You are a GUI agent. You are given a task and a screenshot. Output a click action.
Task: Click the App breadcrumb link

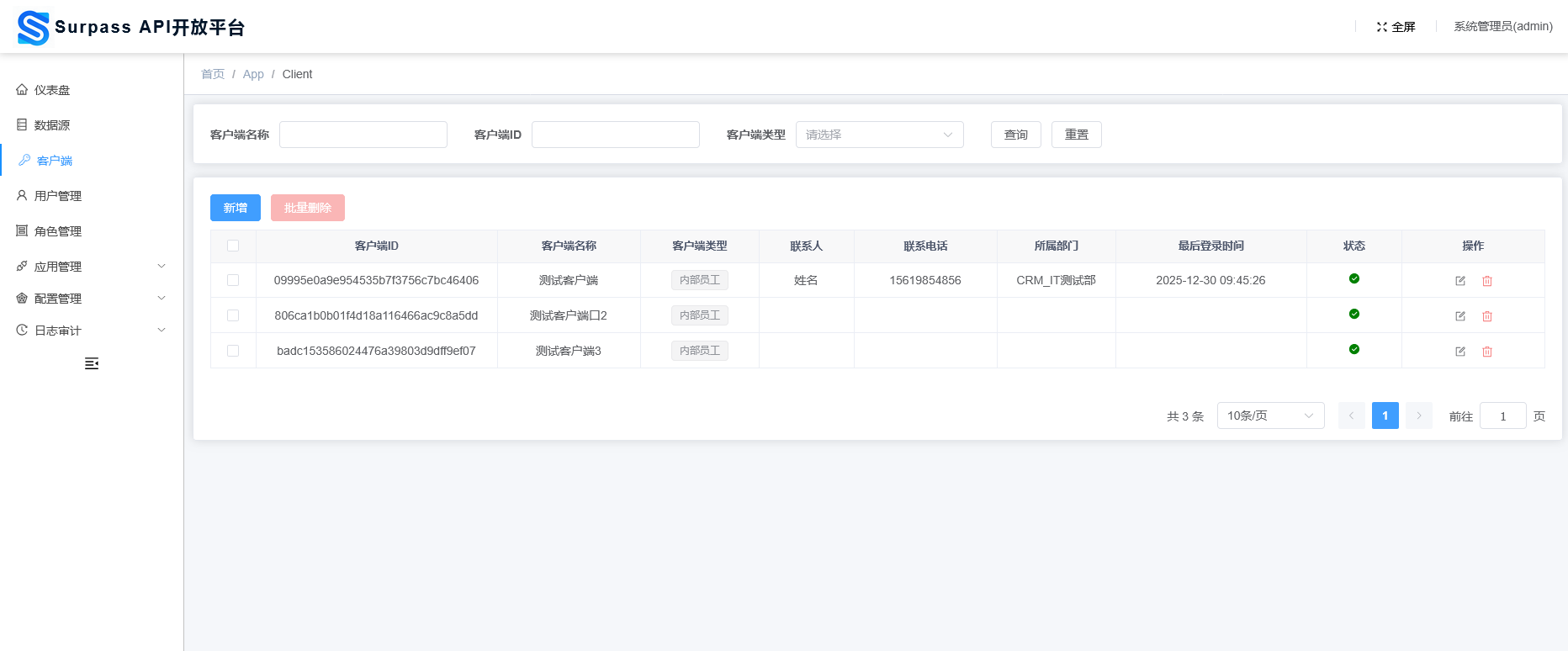(253, 74)
